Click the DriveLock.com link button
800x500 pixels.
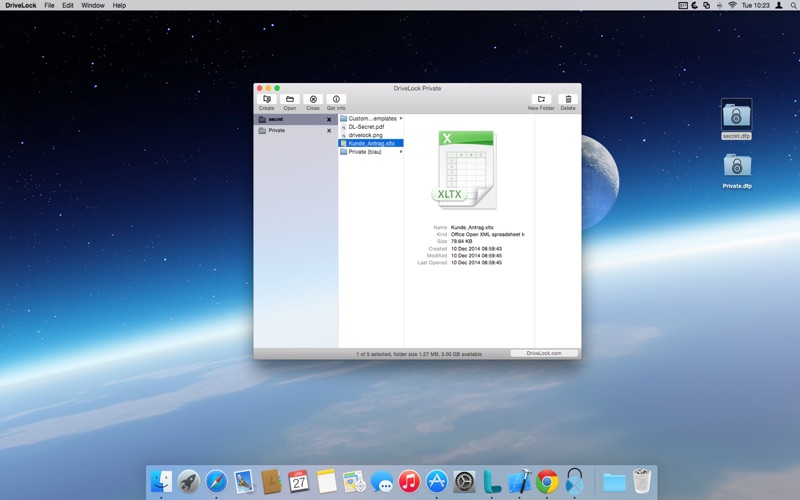point(544,353)
